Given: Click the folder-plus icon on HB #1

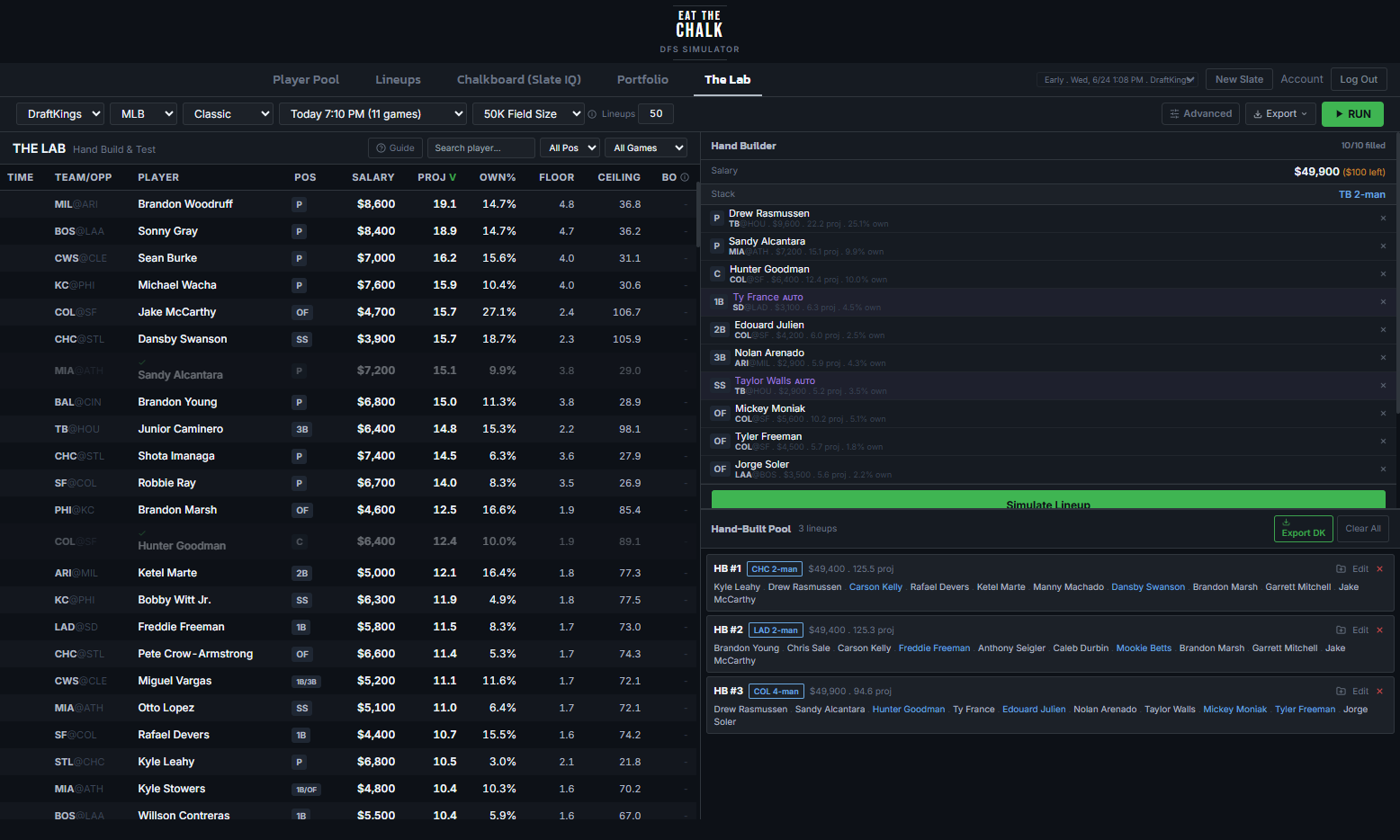Looking at the screenshot, I should click(1341, 569).
